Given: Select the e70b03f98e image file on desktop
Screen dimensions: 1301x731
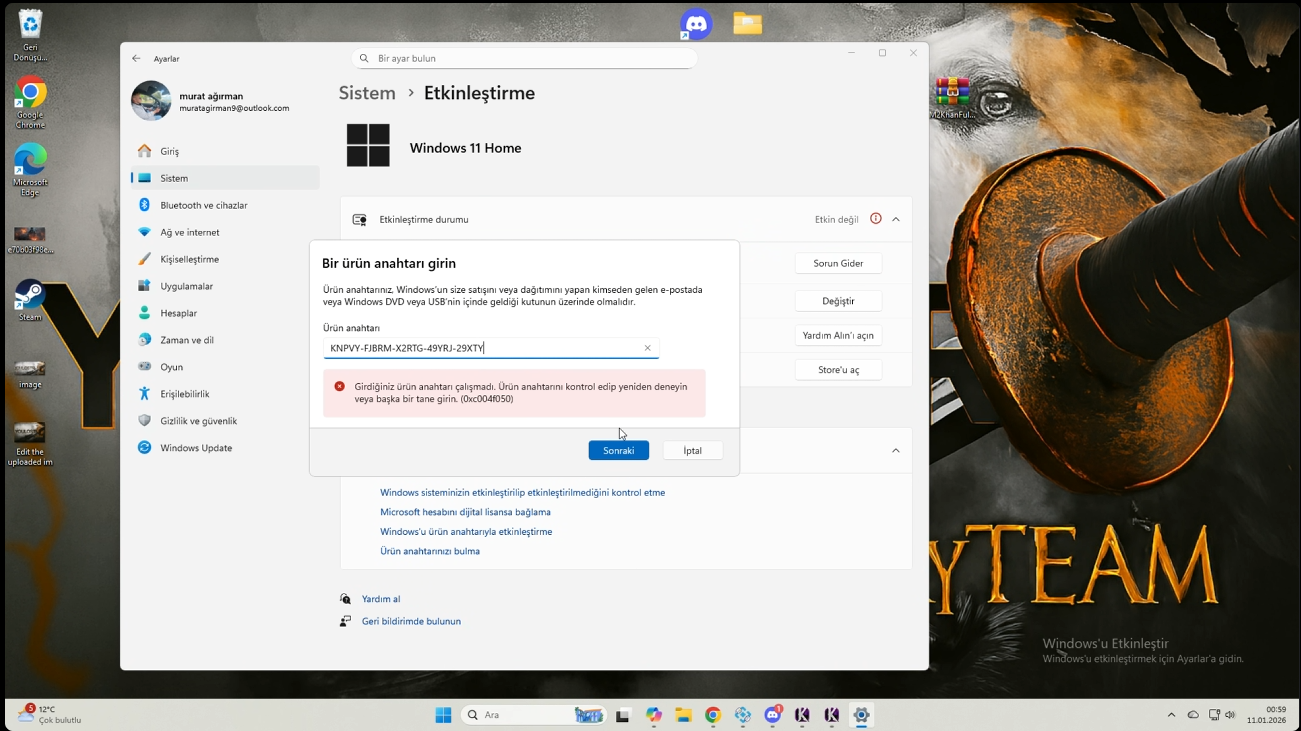Looking at the screenshot, I should tap(30, 240).
